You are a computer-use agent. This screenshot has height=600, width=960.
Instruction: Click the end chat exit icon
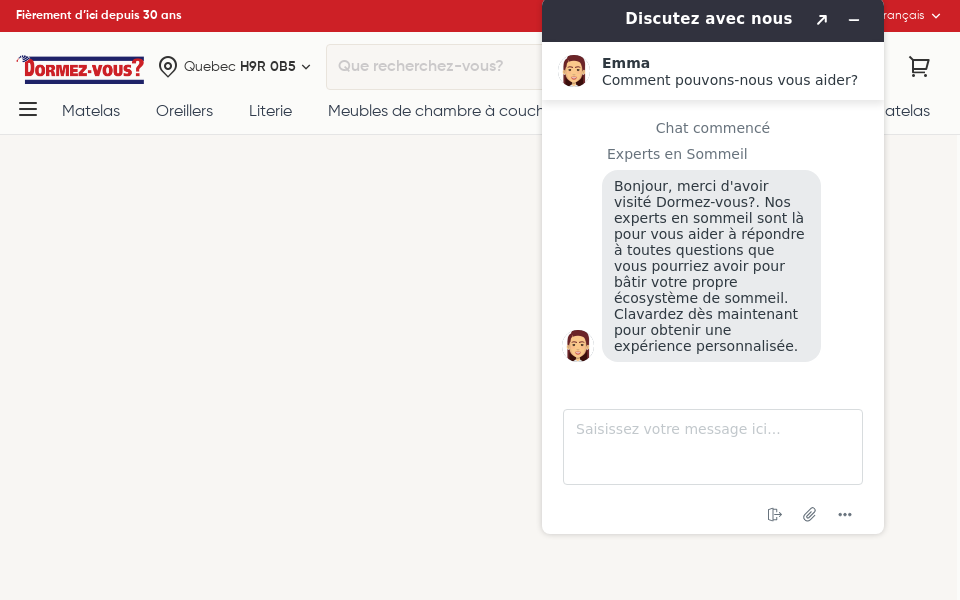click(774, 514)
